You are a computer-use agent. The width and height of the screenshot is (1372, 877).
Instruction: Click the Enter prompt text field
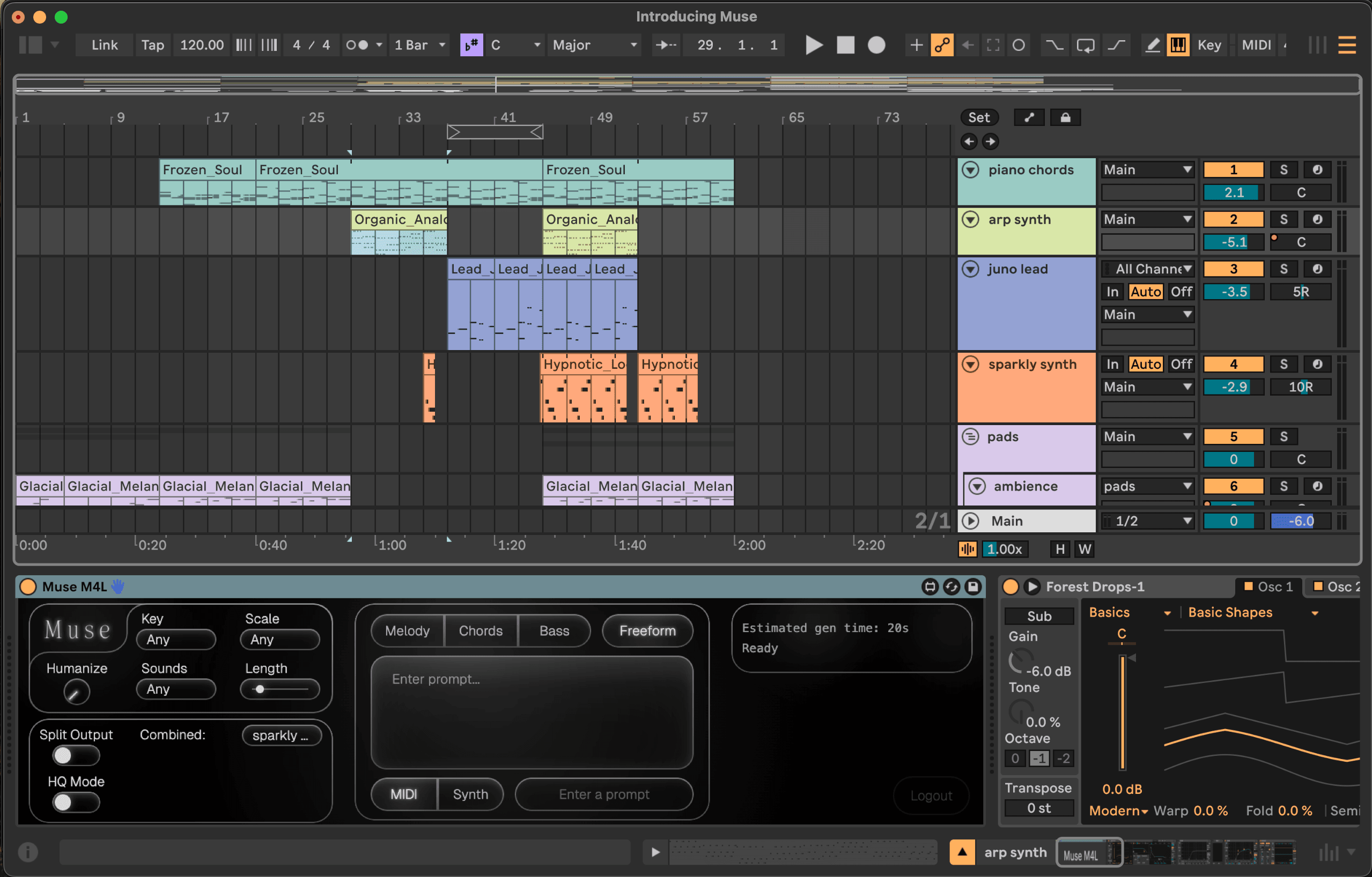[x=531, y=712]
